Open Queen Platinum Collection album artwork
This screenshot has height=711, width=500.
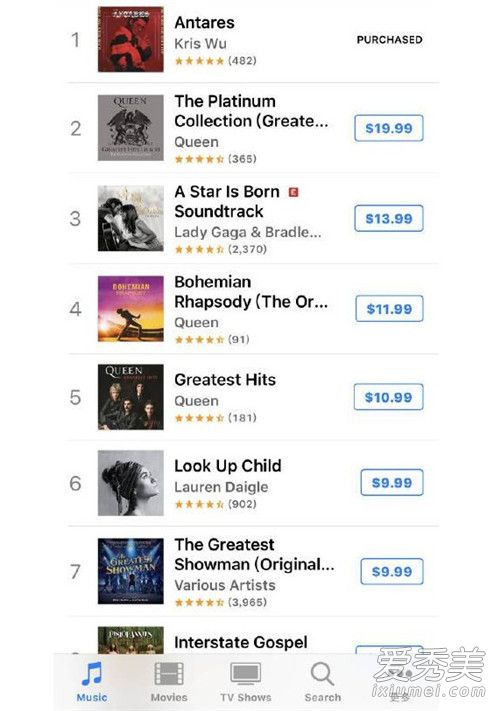coord(131,127)
